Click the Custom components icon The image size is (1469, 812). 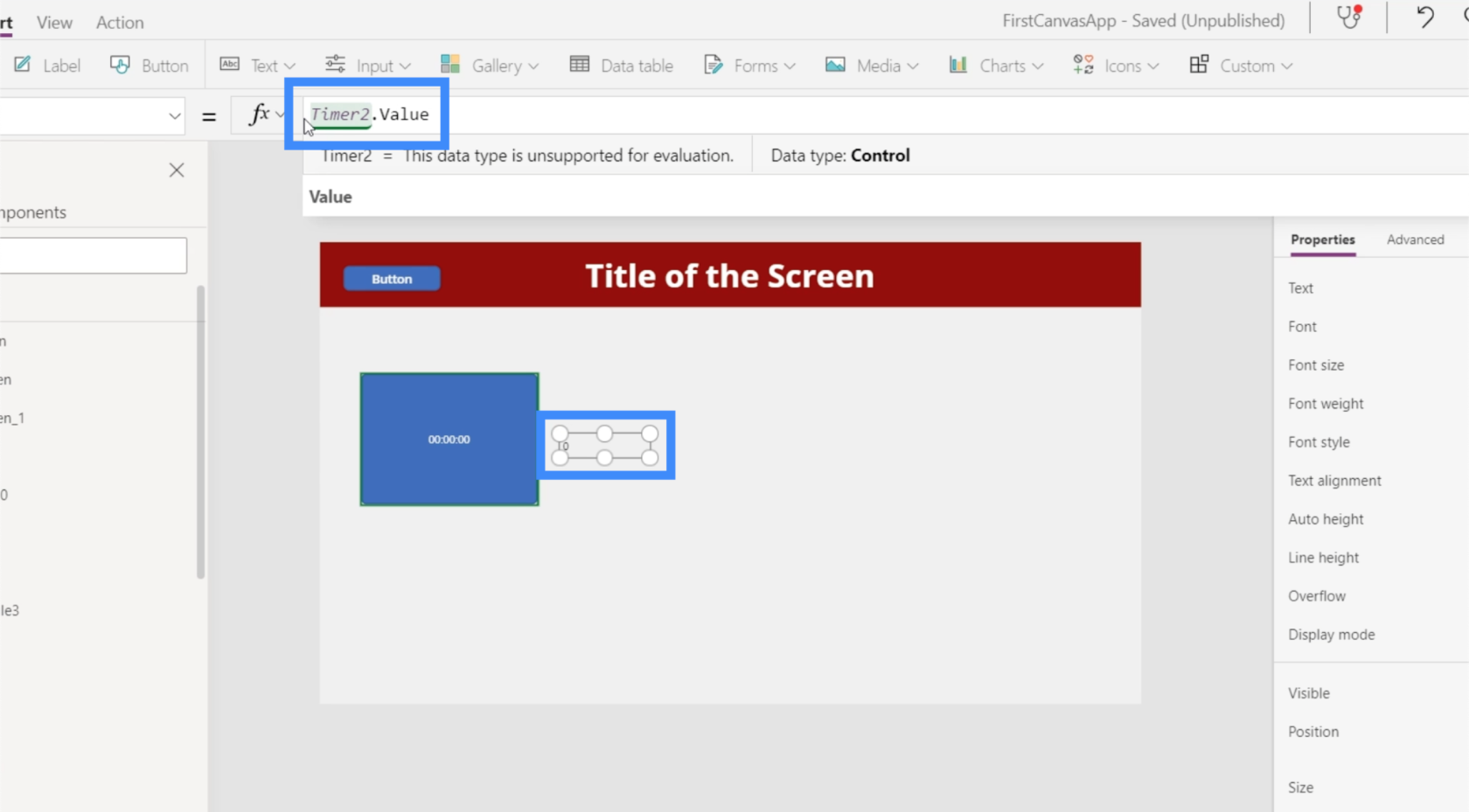click(1199, 65)
